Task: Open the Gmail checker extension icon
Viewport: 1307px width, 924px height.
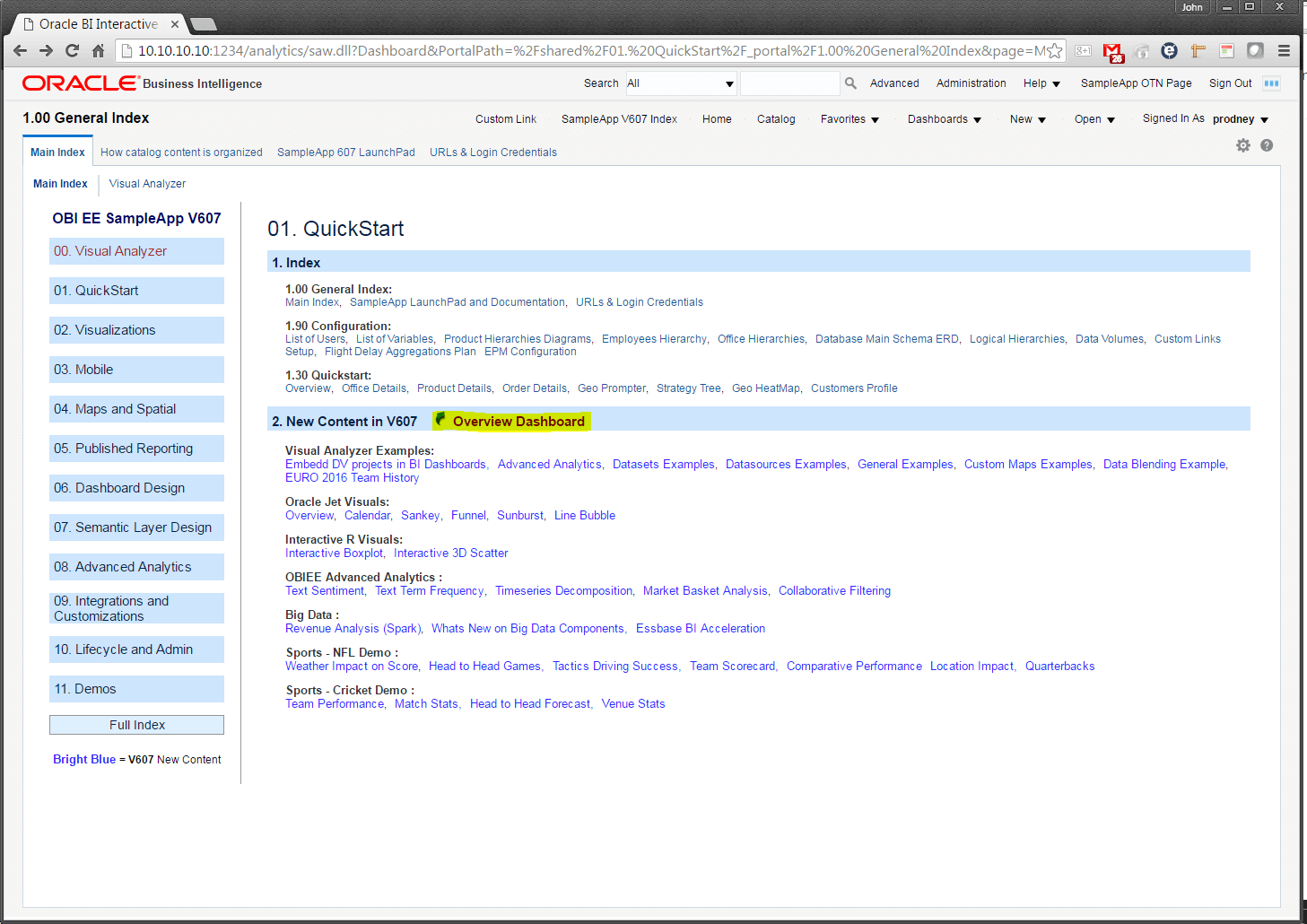Action: click(x=1112, y=52)
